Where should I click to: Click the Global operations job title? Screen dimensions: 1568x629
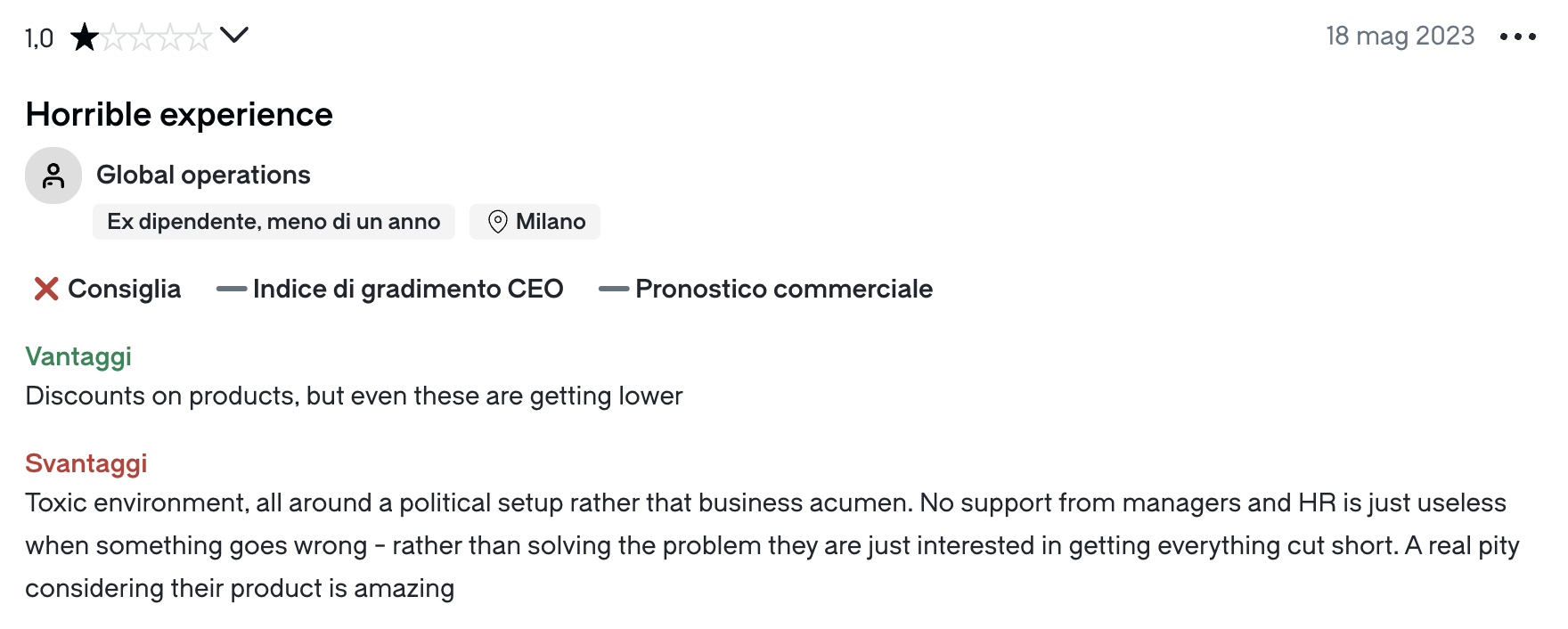(203, 175)
